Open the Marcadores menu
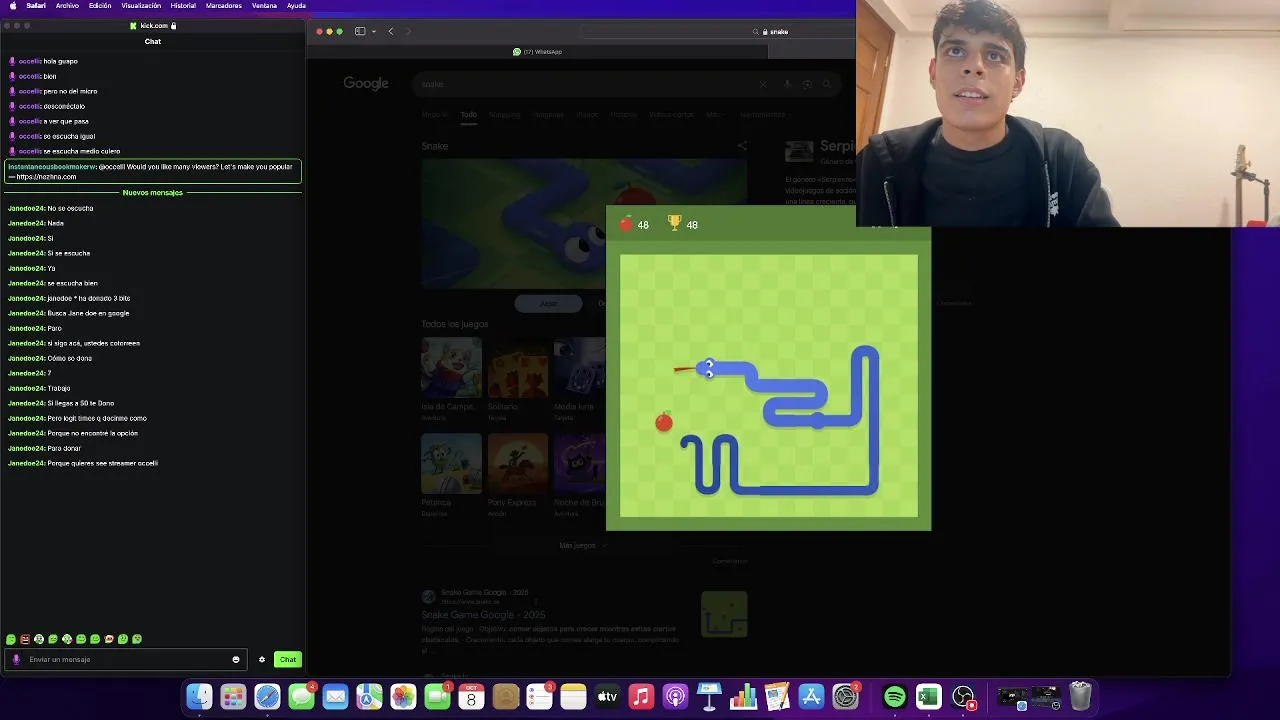 223,5
